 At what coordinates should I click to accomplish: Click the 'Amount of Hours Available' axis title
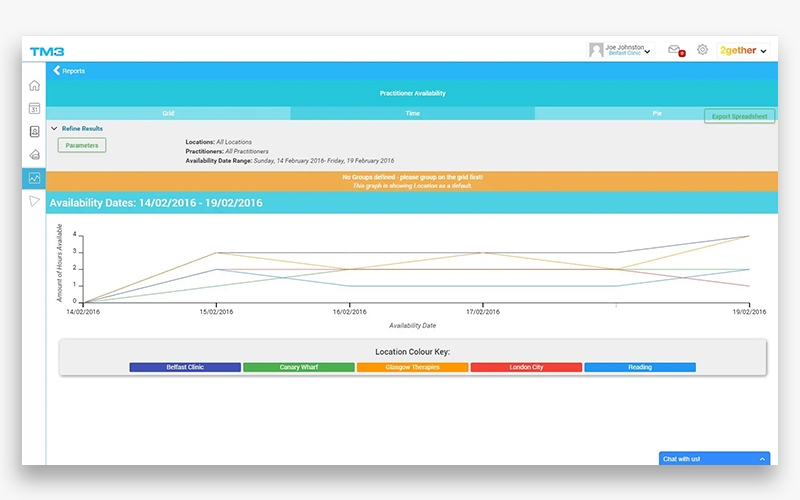(x=60, y=263)
